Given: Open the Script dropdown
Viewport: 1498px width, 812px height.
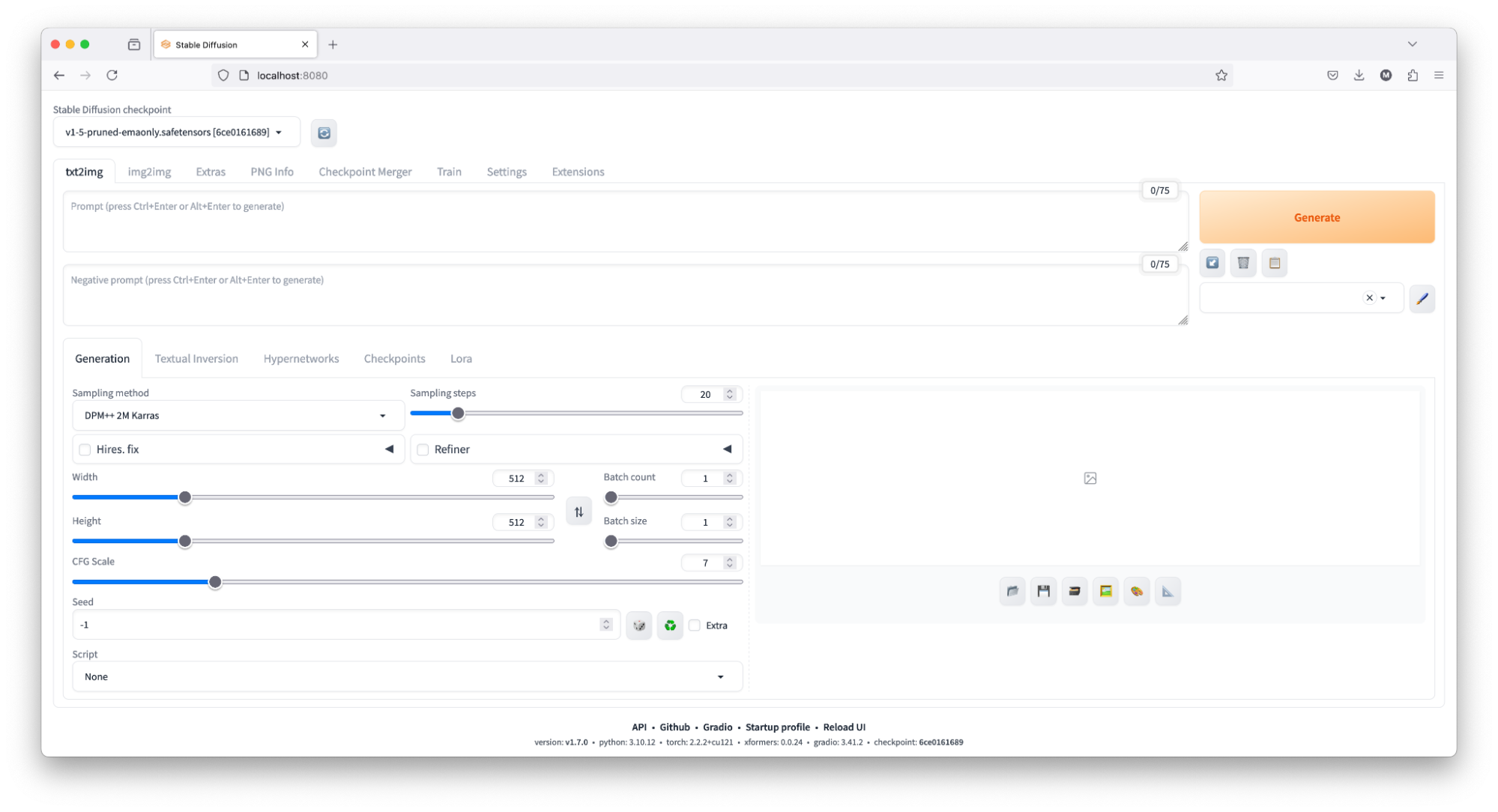Looking at the screenshot, I should click(407, 676).
